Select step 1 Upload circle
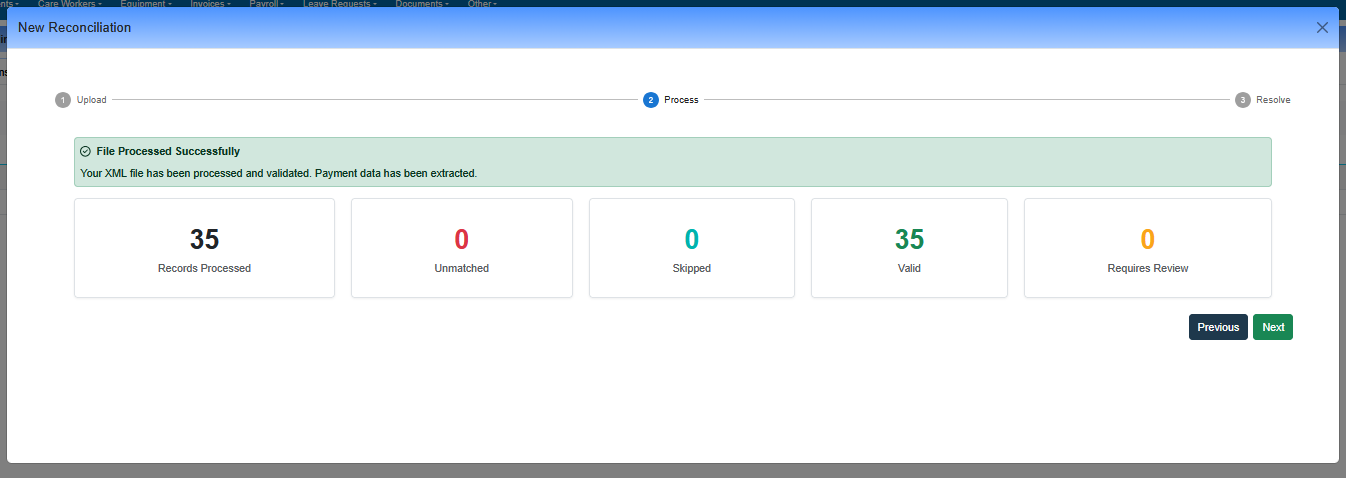The height and width of the screenshot is (478, 1346). [63, 100]
